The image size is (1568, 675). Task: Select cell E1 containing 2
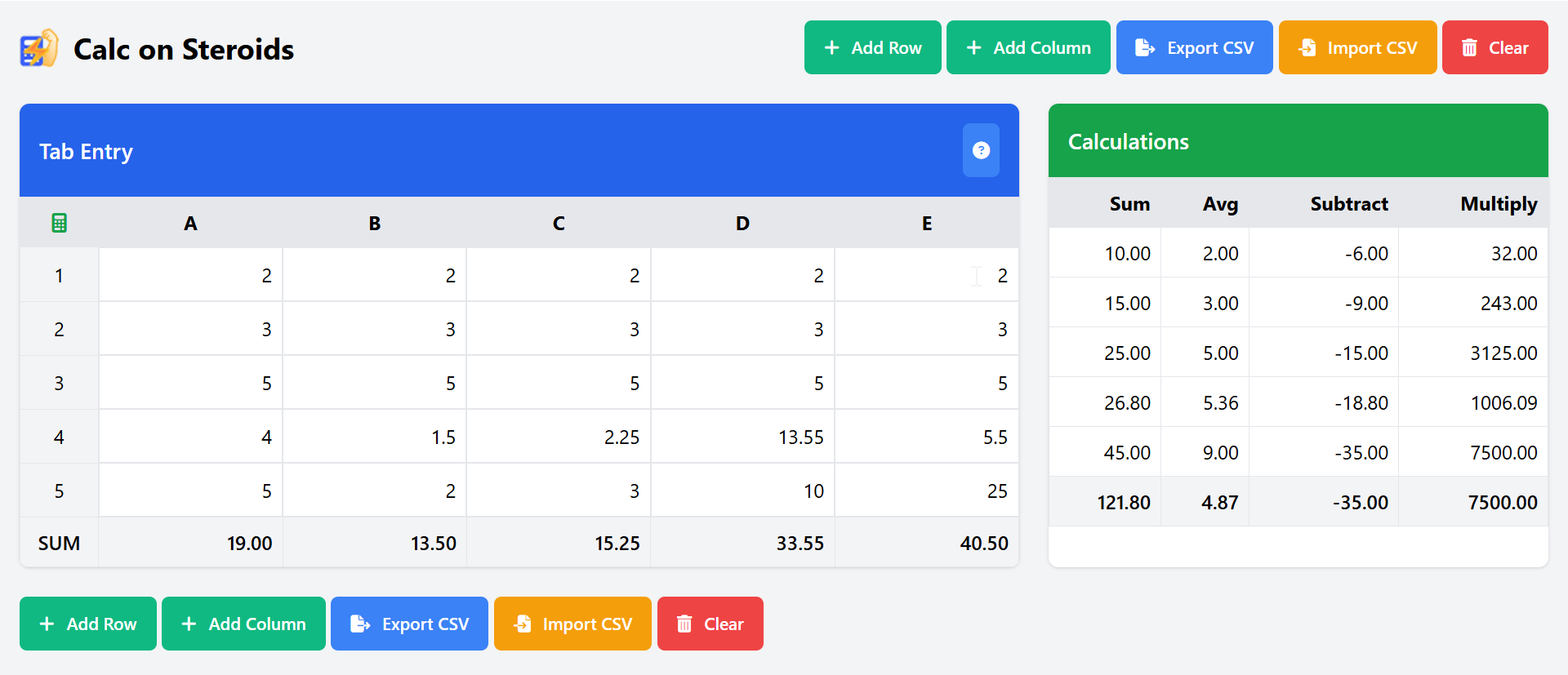pos(926,275)
